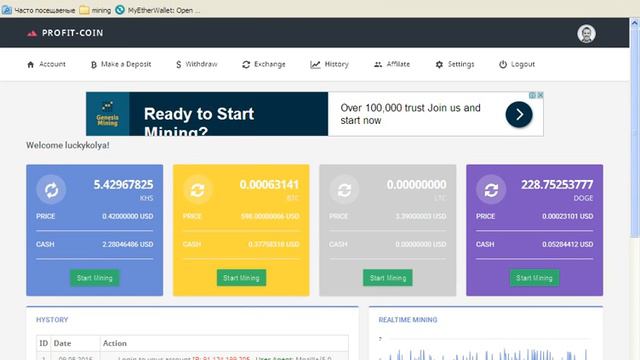Open the Withdraw page
Image resolution: width=640 pixels, height=360 pixels.
[x=202, y=64]
